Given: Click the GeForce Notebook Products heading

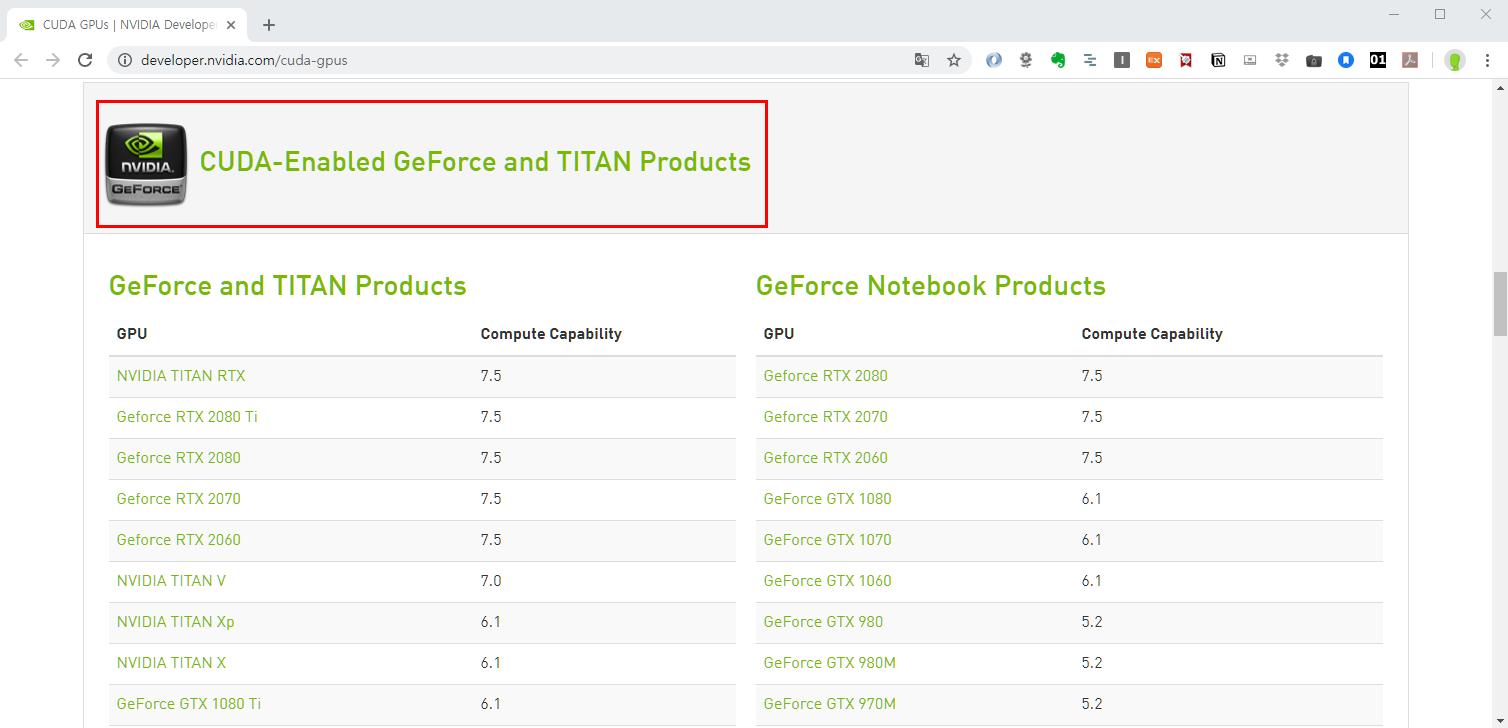Looking at the screenshot, I should tap(930, 286).
